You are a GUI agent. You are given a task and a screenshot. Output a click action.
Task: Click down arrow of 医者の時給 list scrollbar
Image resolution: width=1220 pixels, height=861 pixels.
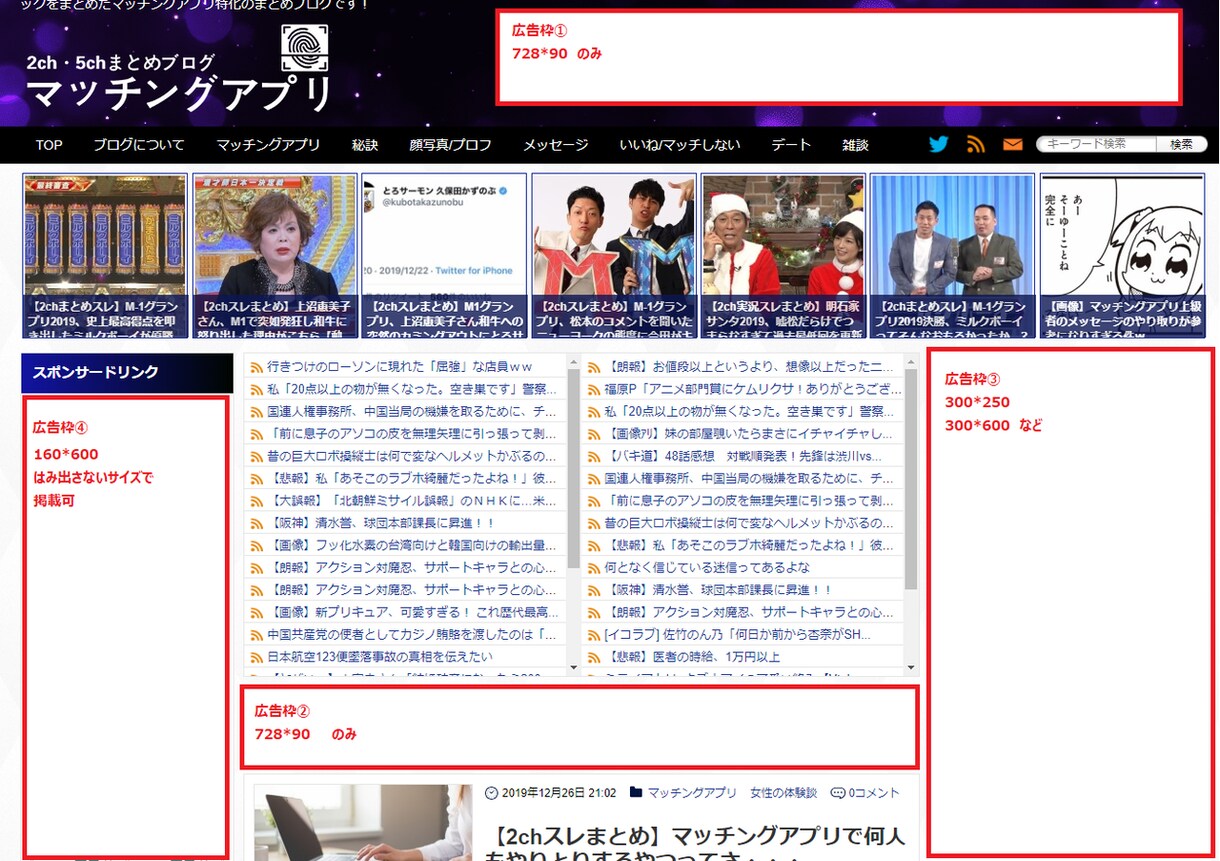pyautogui.click(x=911, y=667)
